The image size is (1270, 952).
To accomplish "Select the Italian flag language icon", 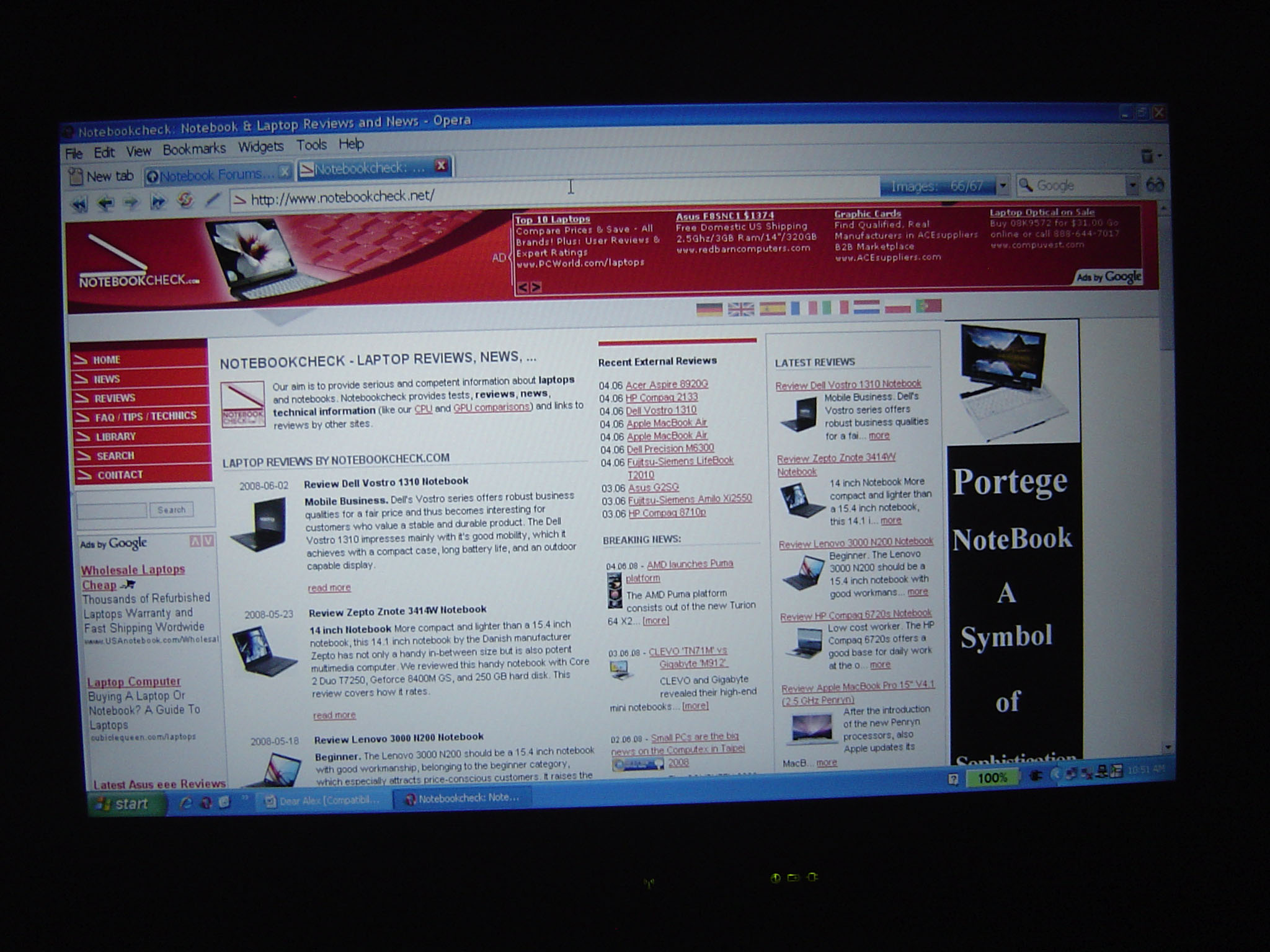I will coord(835,307).
